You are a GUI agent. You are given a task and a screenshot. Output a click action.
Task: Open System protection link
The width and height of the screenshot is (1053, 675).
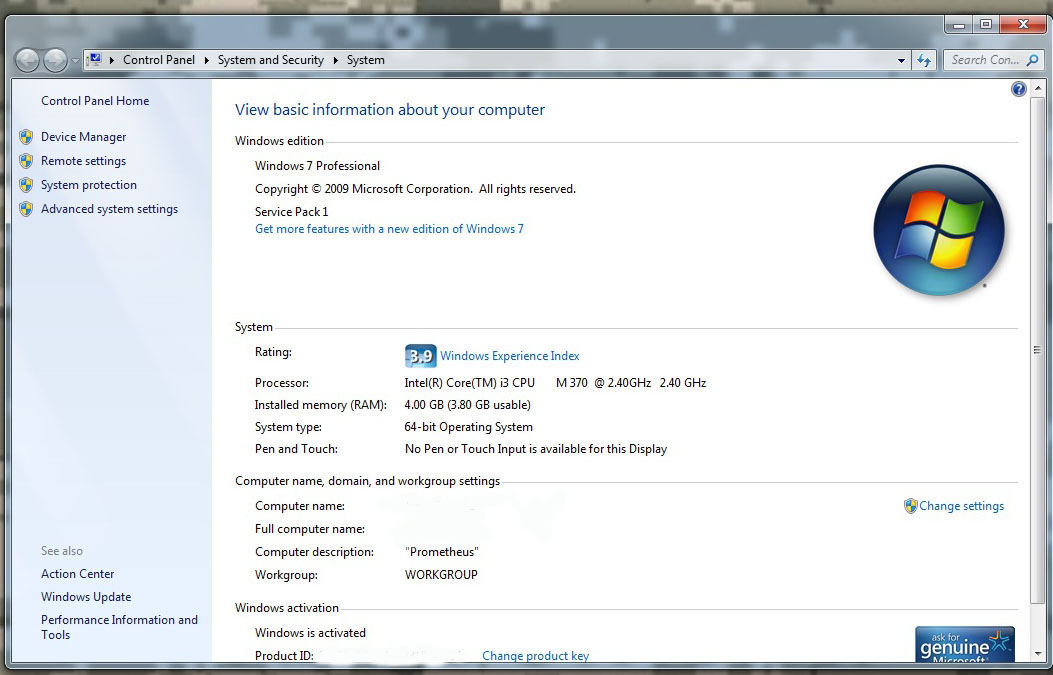click(89, 185)
